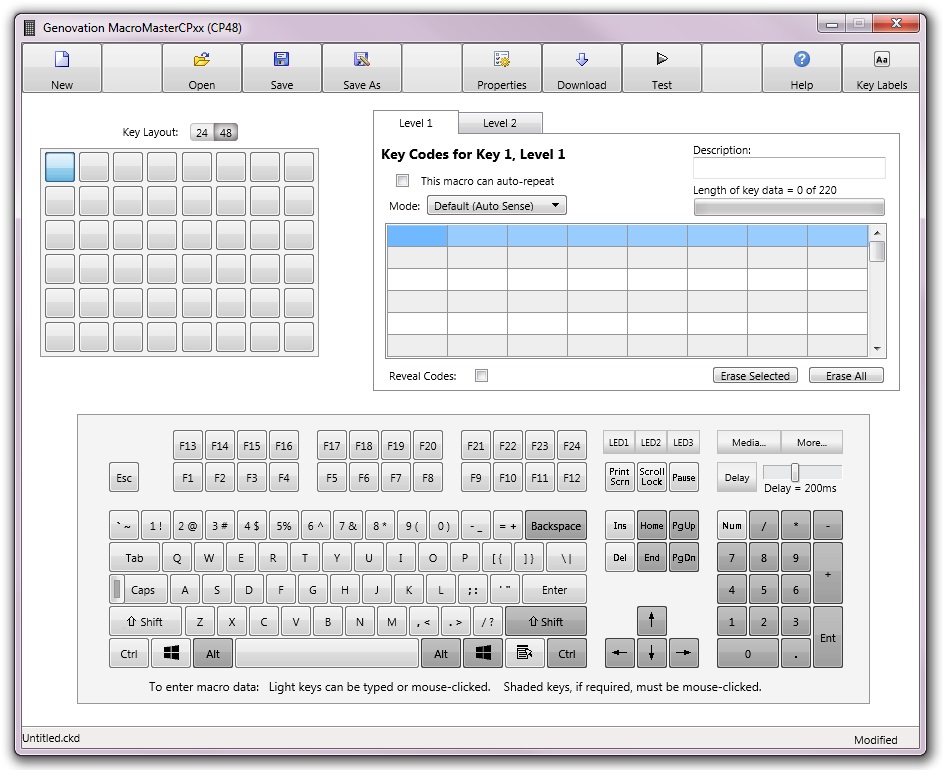Viewport: 943px width, 770px height.
Task: Open the More... key options
Action: [812, 442]
